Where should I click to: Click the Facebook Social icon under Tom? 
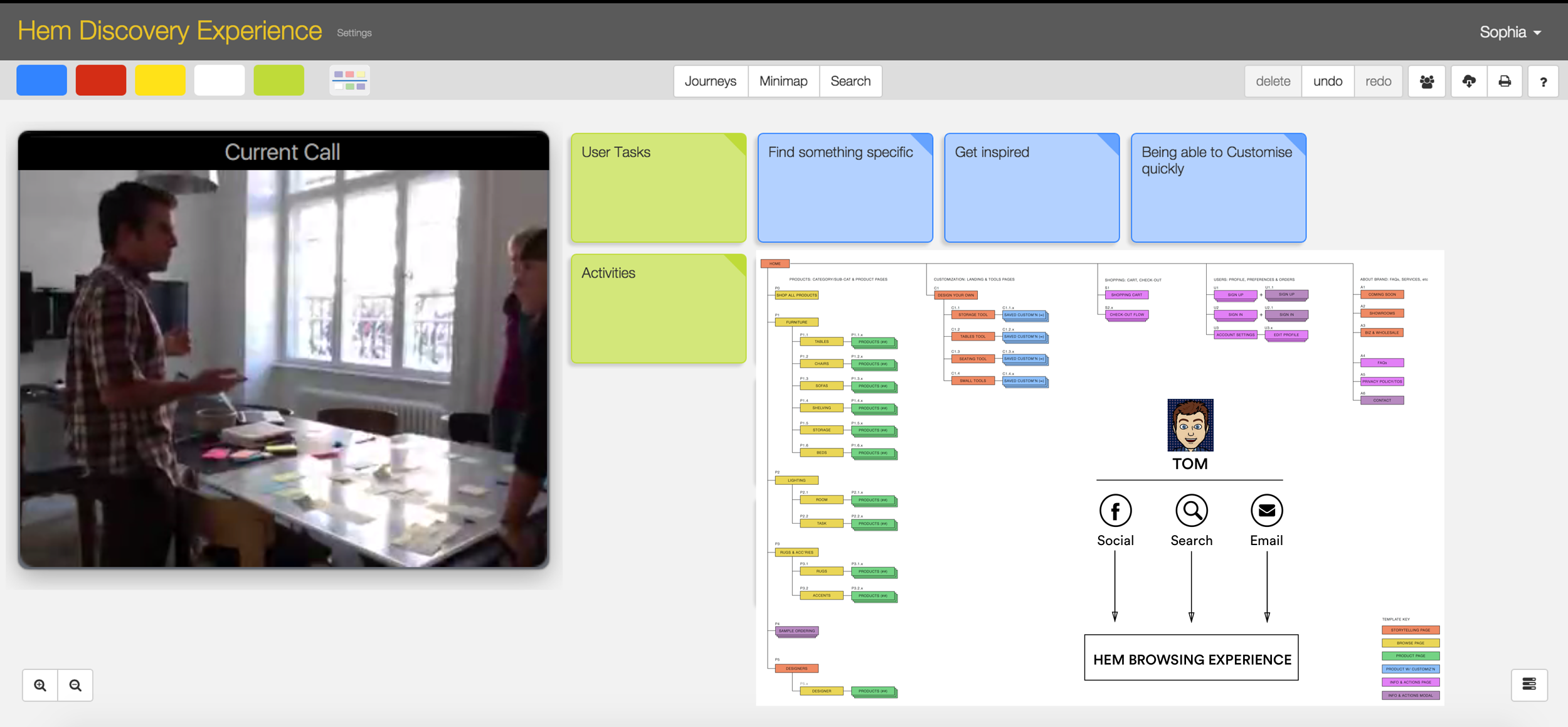1115,511
